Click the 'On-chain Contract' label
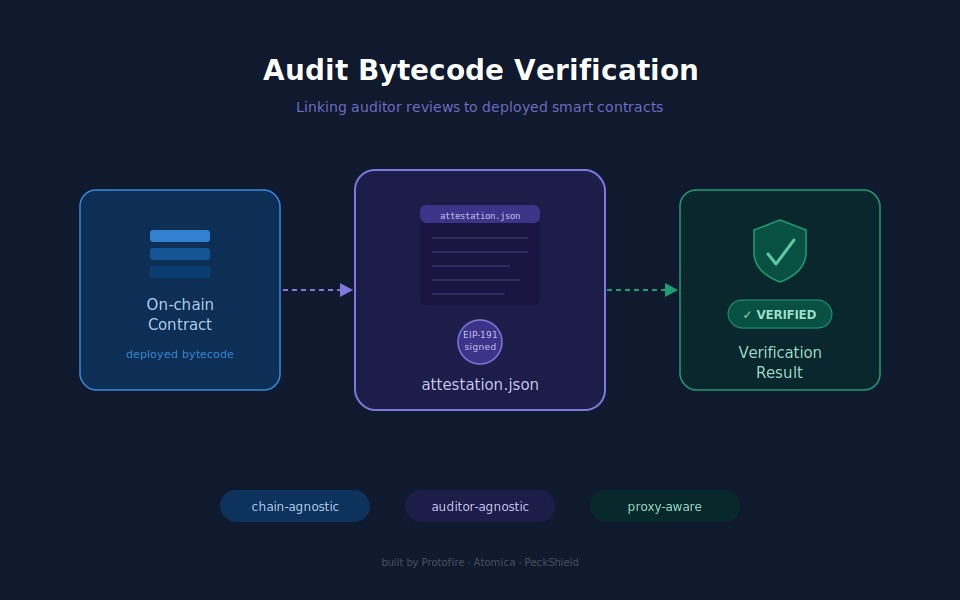This screenshot has width=960, height=600. 180,314
